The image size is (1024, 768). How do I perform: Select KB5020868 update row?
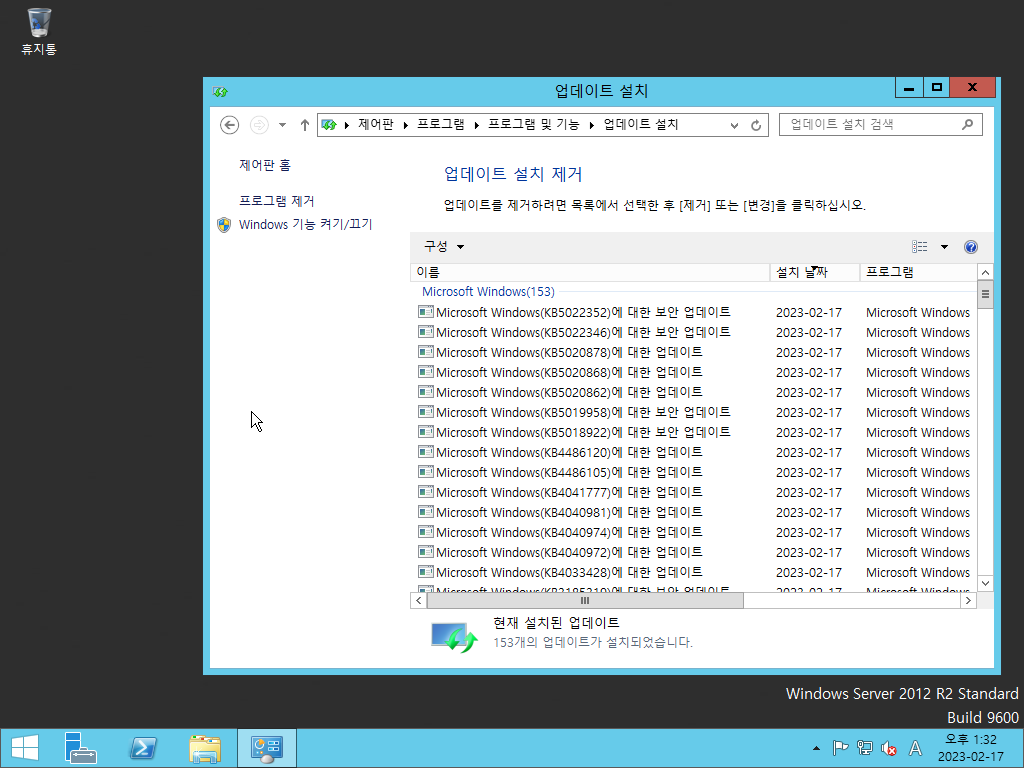[x=696, y=372]
